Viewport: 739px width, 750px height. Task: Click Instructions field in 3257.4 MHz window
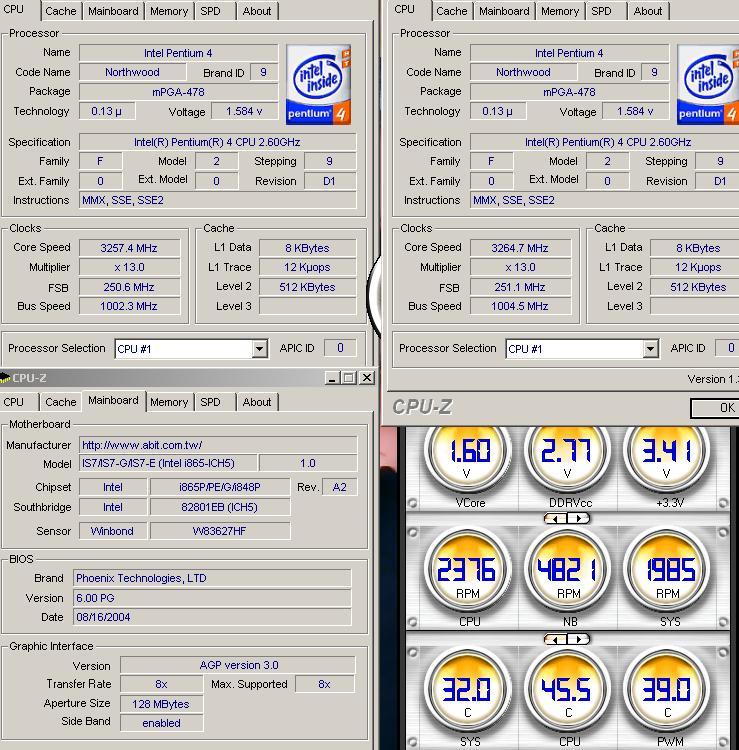218,200
